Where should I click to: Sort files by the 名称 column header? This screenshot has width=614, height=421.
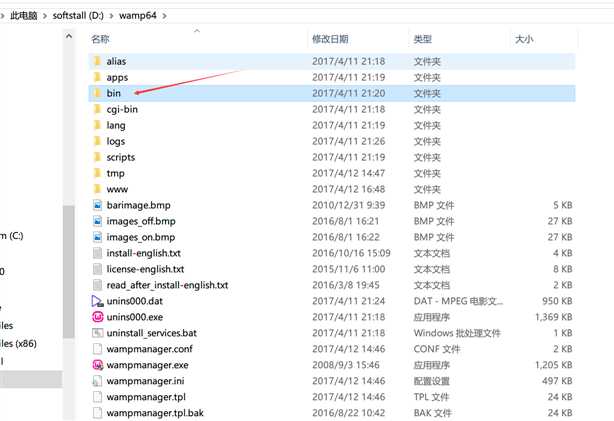tap(100, 39)
